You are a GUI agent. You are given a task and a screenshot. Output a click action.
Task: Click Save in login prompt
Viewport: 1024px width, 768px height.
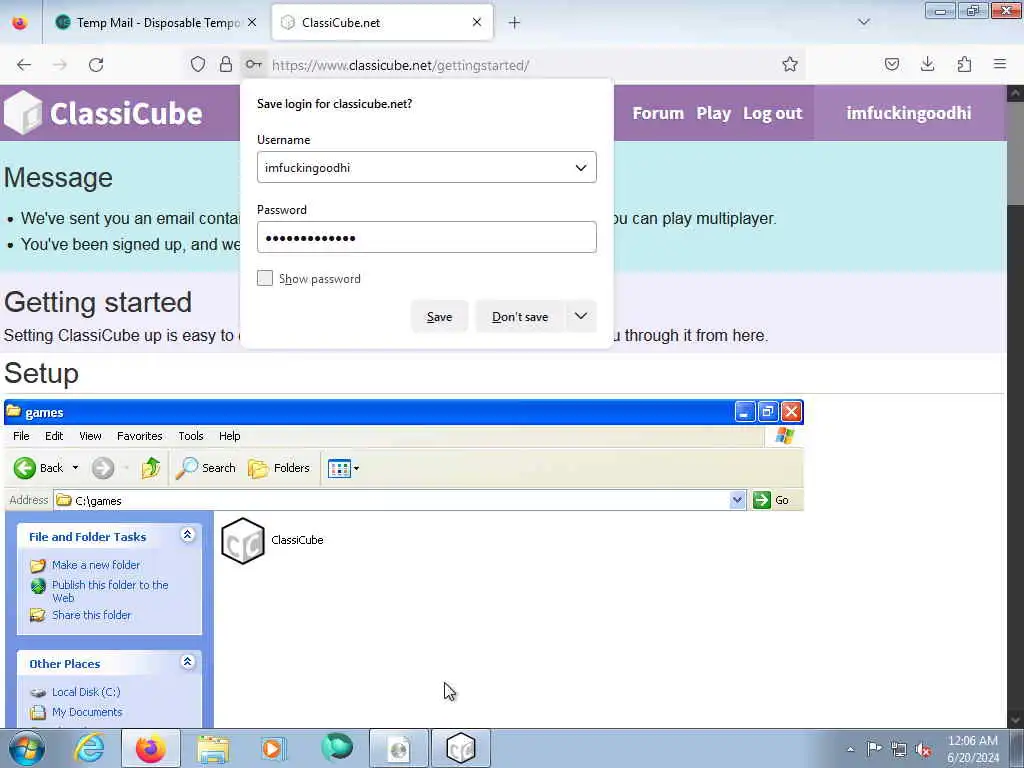point(440,317)
